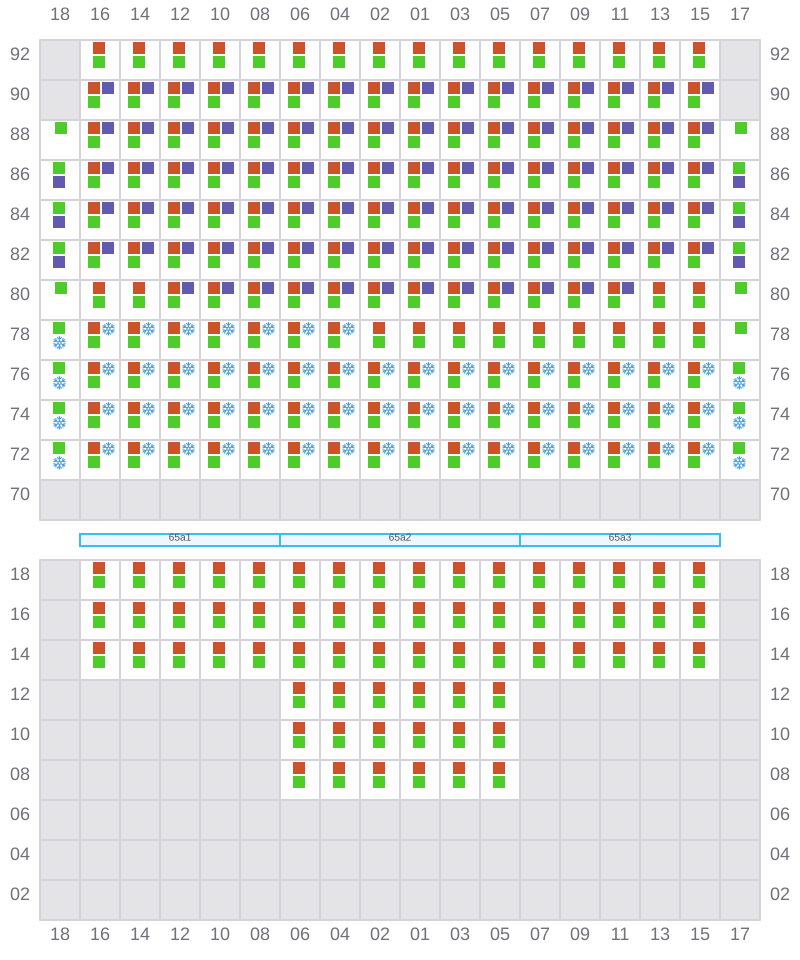
Task: Click the snowflake icon in row 16, tier 78
Action: tap(108, 328)
